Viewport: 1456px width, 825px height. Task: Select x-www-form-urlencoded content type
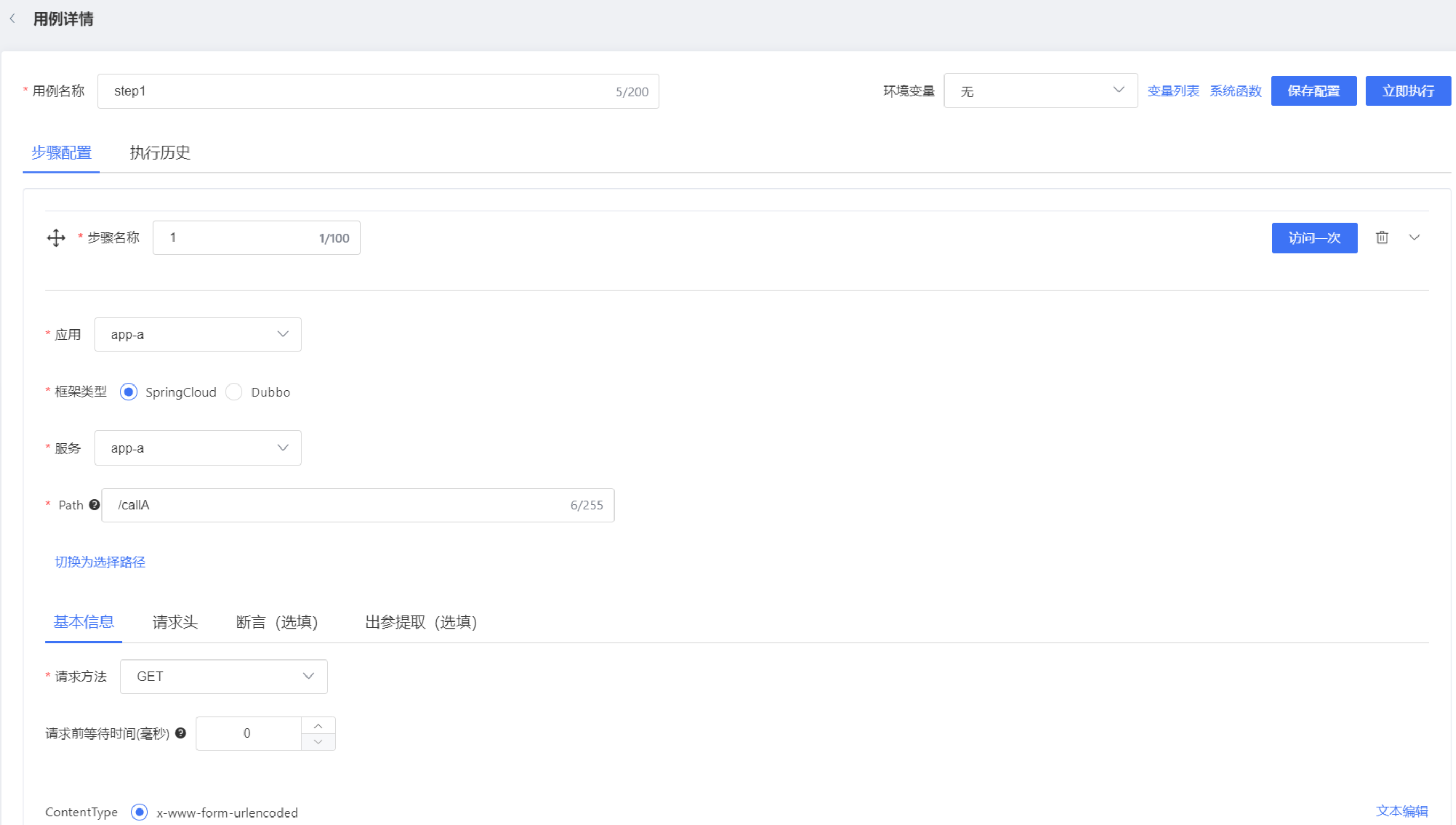[139, 812]
